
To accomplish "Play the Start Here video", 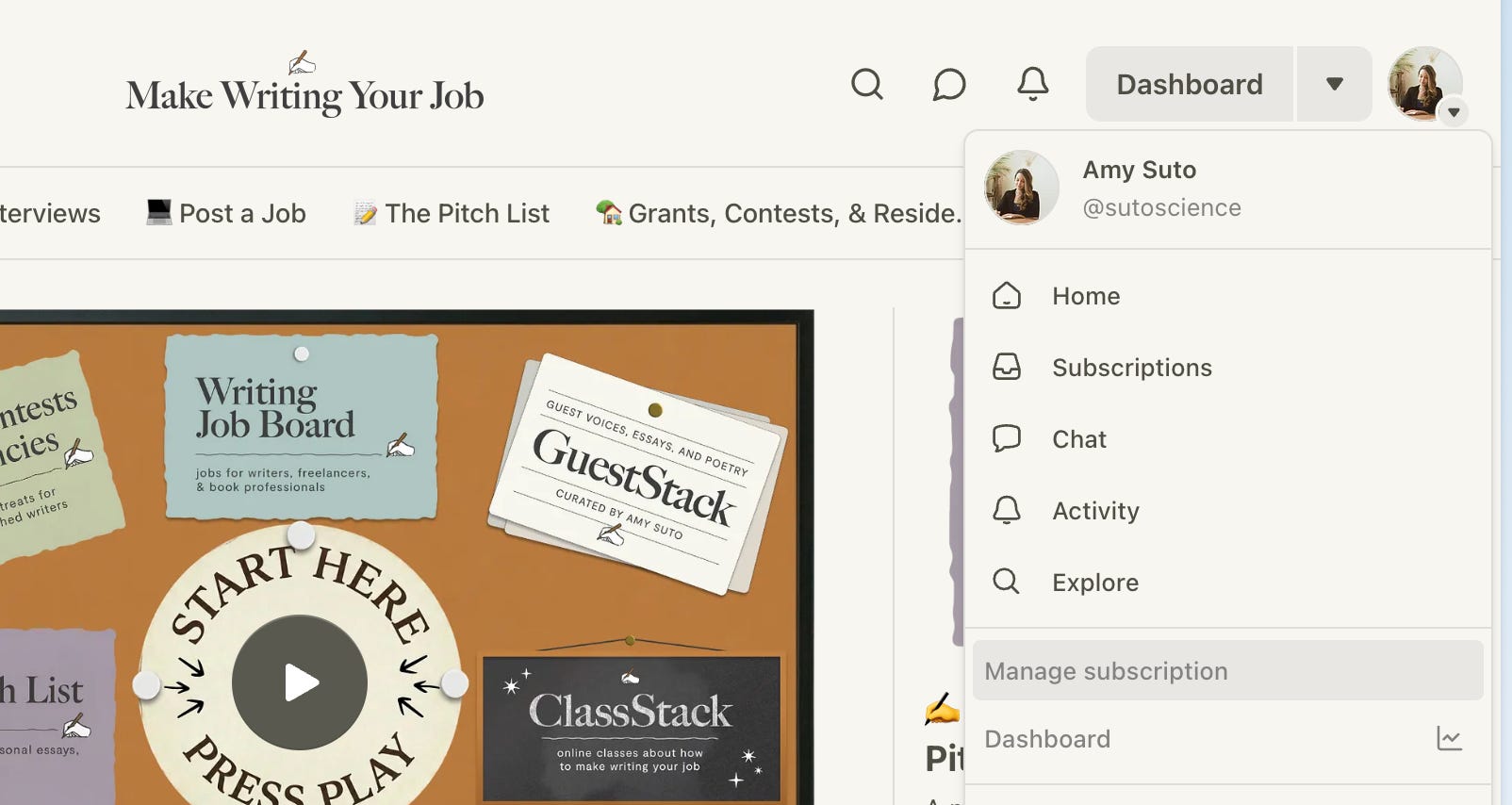I will 300,682.
